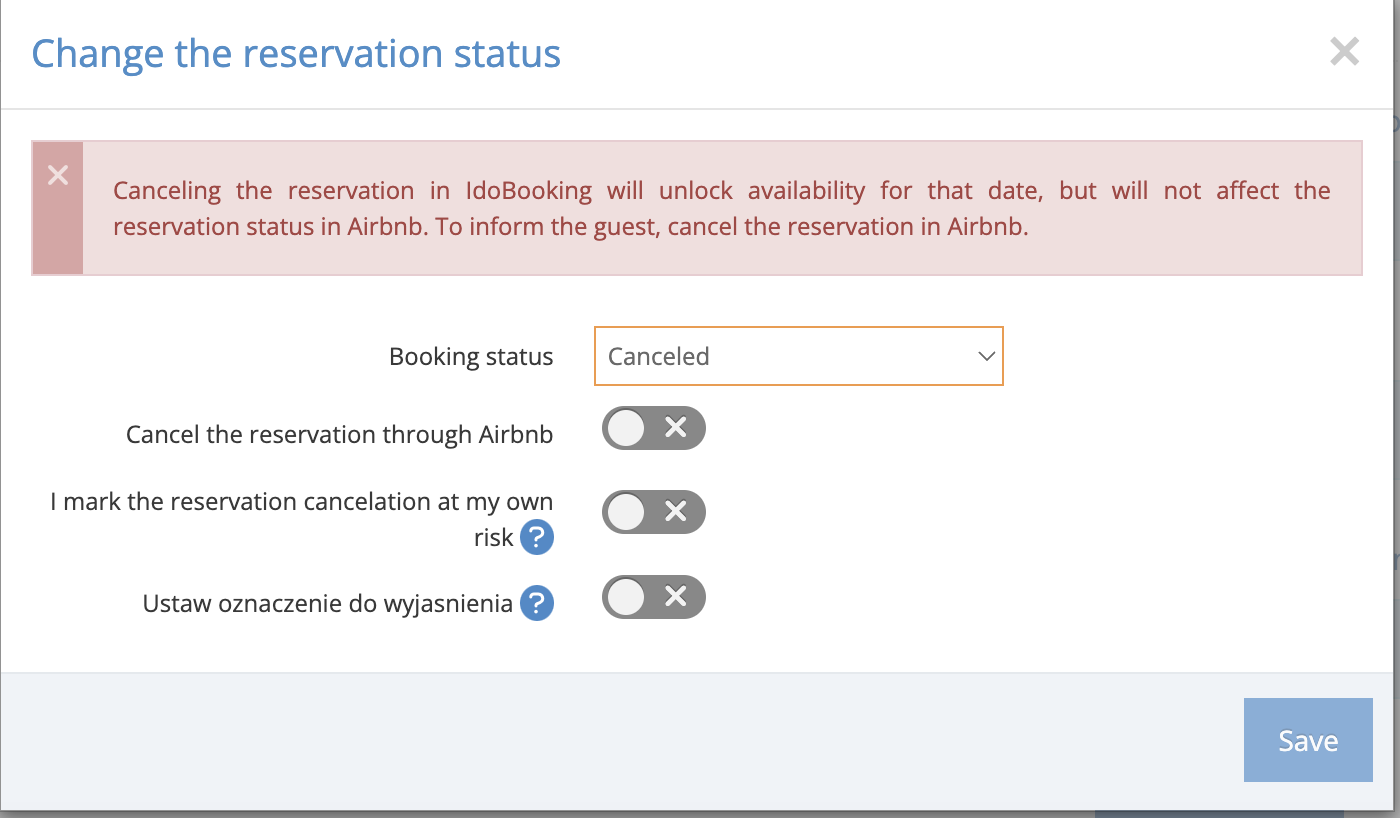Click the gray X symbol on the Airbnb cancel toggle
1400x818 pixels.
point(676,428)
